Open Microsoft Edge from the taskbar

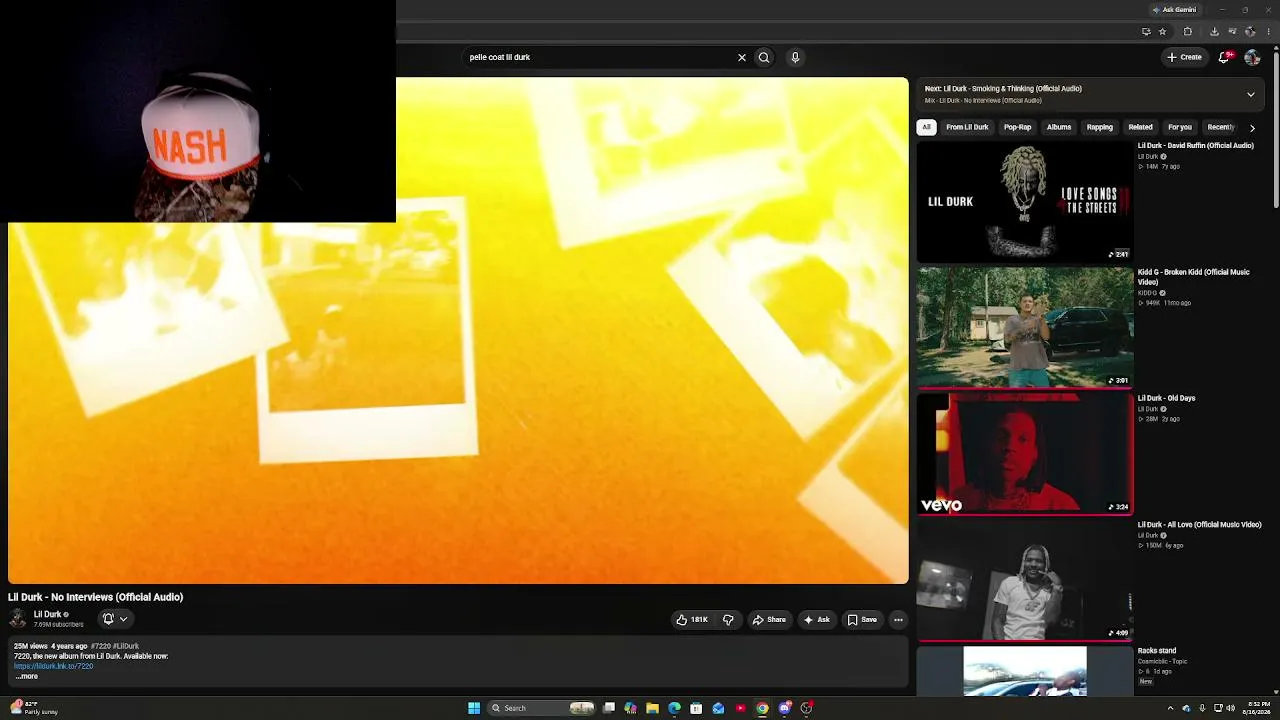(x=674, y=708)
